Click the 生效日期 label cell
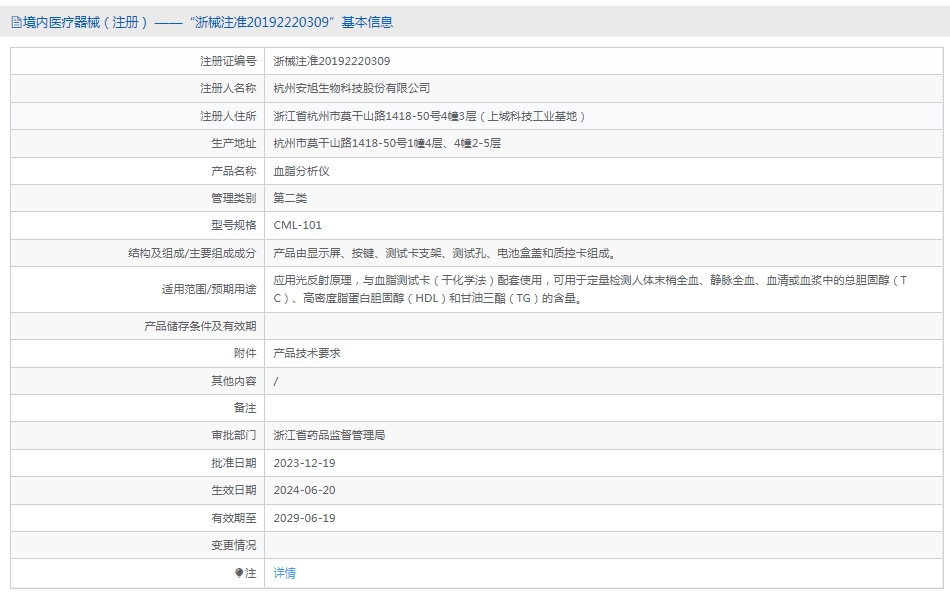The width and height of the screenshot is (950, 593). (x=138, y=491)
